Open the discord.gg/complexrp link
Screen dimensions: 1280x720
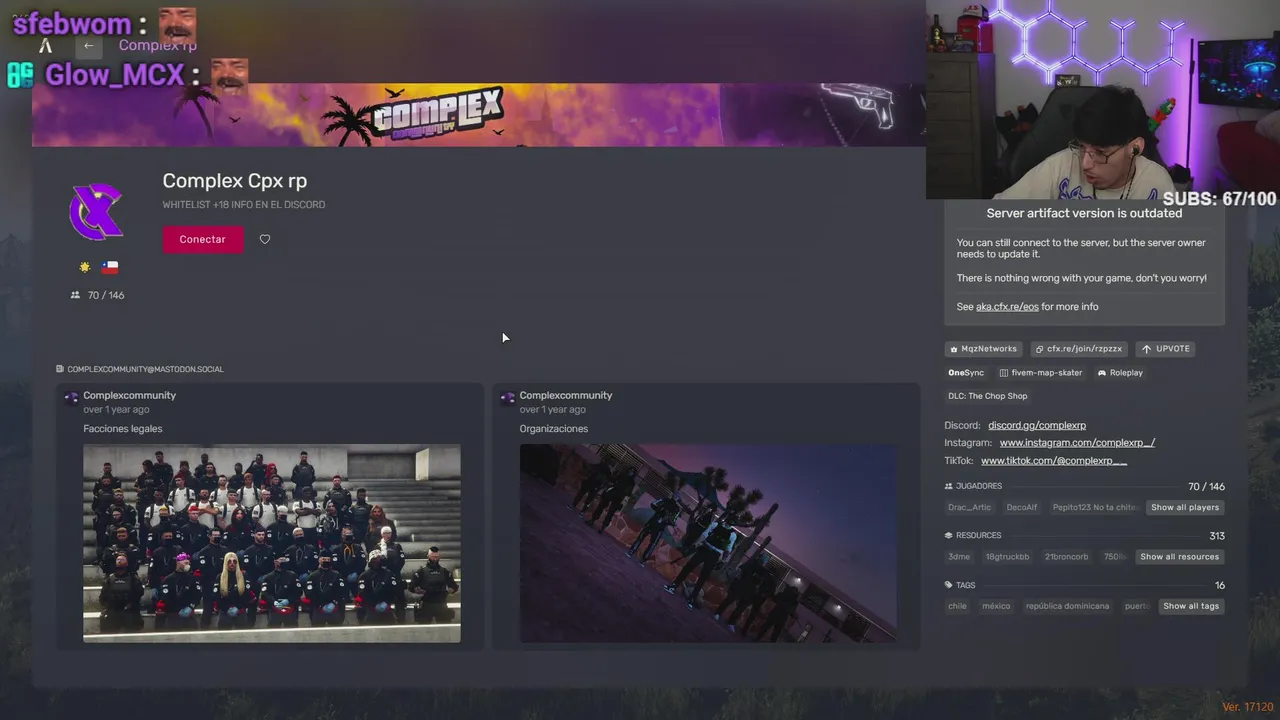(x=1037, y=426)
